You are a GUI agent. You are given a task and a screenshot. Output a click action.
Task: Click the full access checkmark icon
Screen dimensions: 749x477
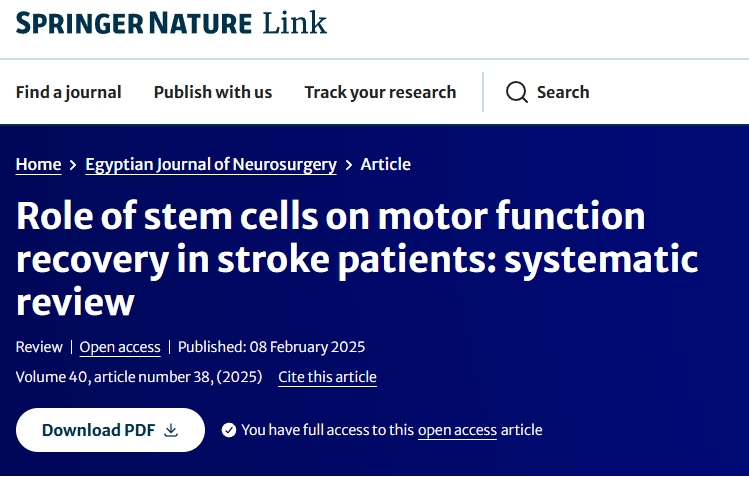pos(229,430)
